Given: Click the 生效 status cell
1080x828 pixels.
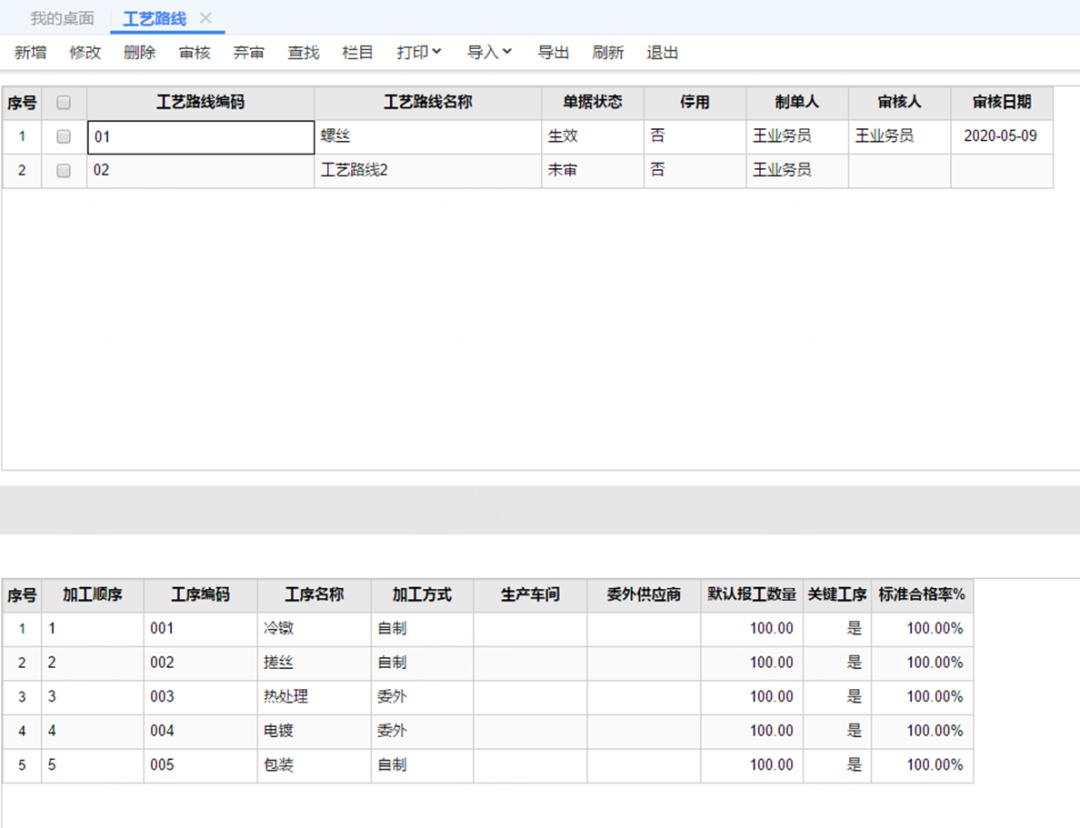Looking at the screenshot, I should click(592, 136).
